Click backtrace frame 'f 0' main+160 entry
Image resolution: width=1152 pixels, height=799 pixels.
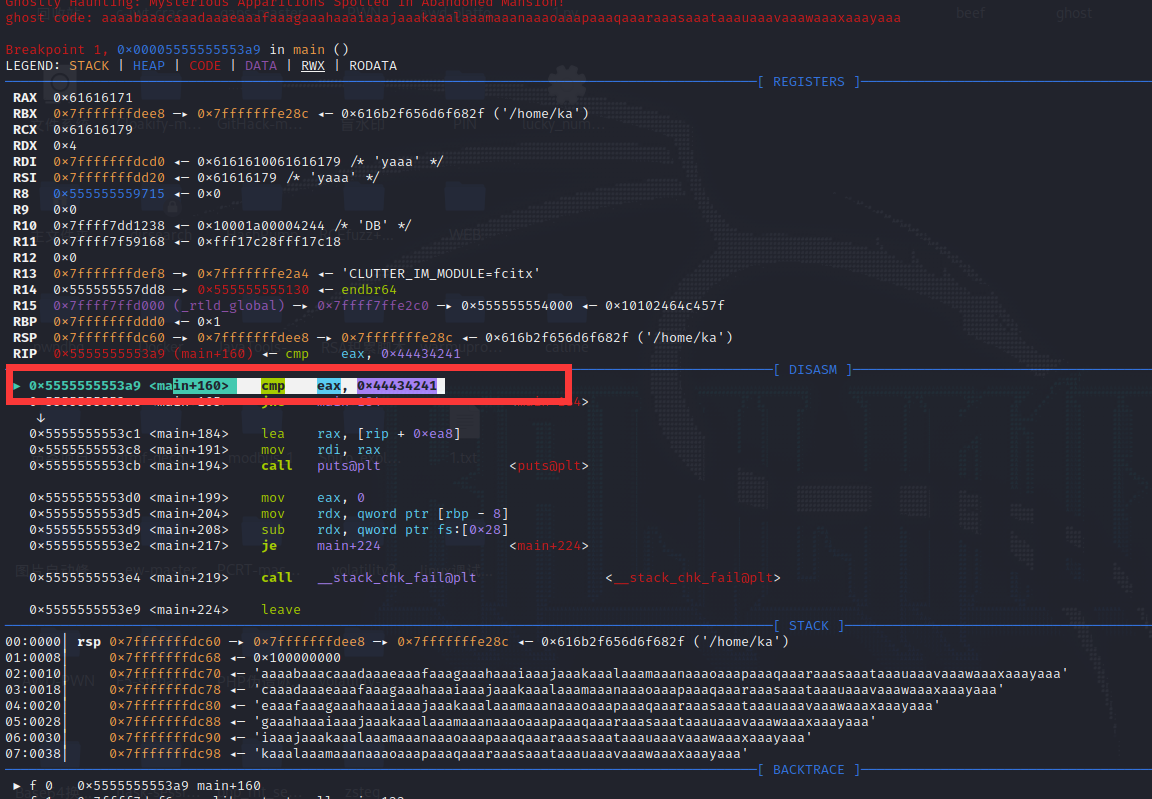(137, 786)
